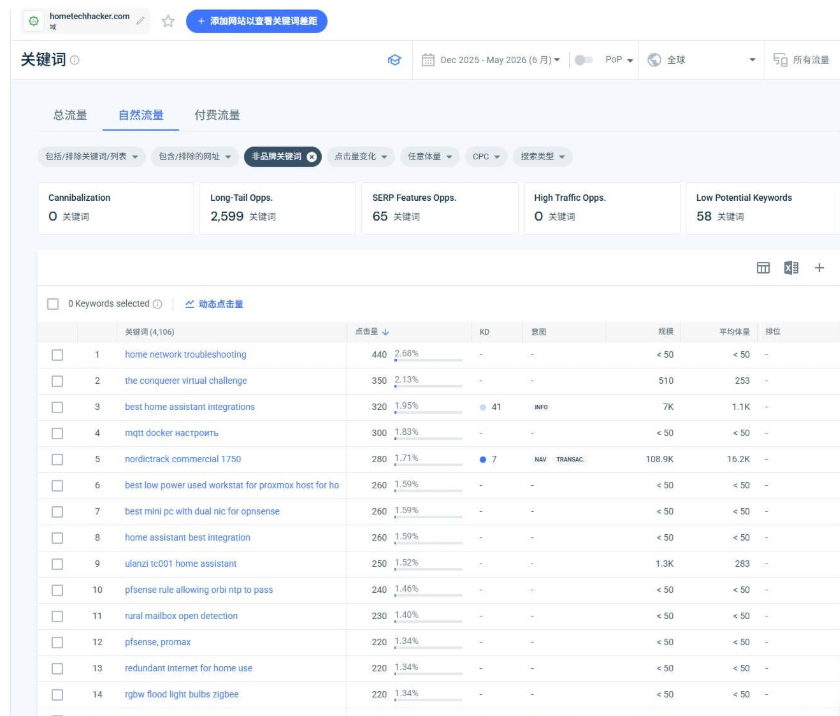
Task: Open 包含/排除的网址 filter dropdown
Action: [x=194, y=157]
